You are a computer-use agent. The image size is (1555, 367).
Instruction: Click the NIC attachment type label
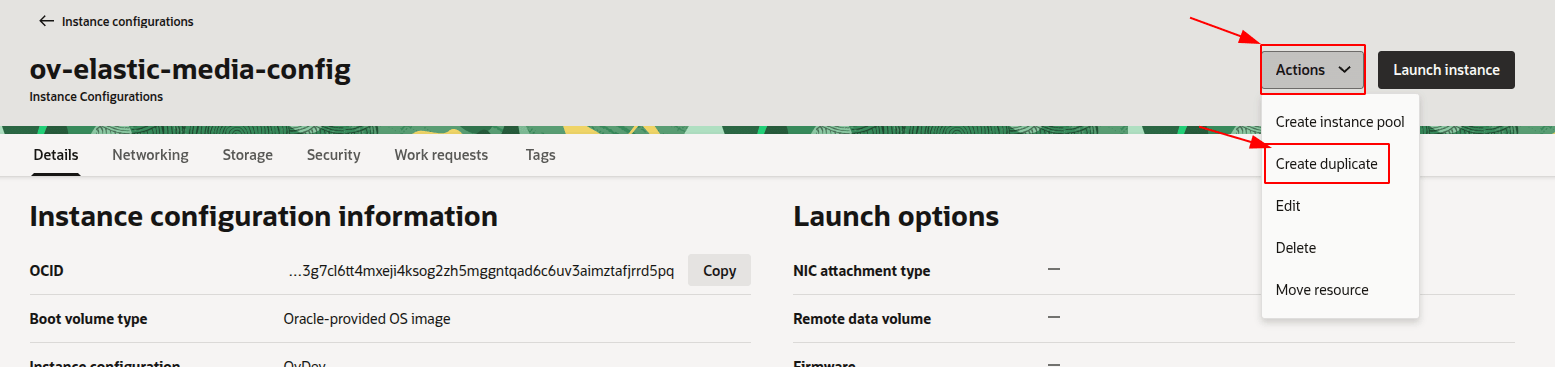[861, 271]
